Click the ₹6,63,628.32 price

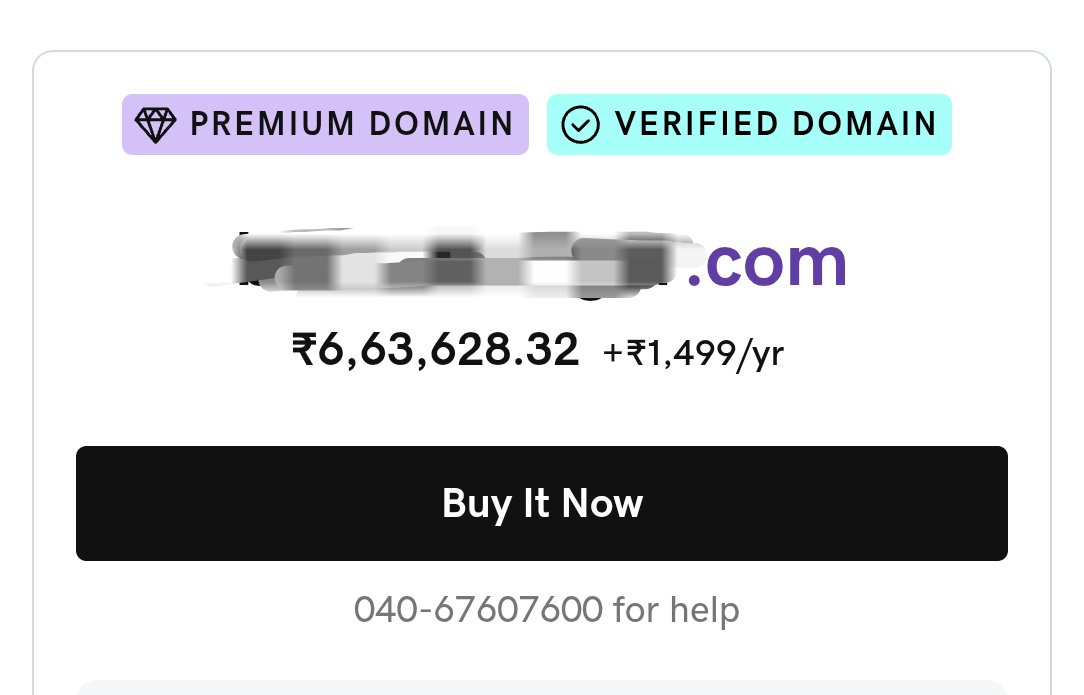(x=436, y=350)
